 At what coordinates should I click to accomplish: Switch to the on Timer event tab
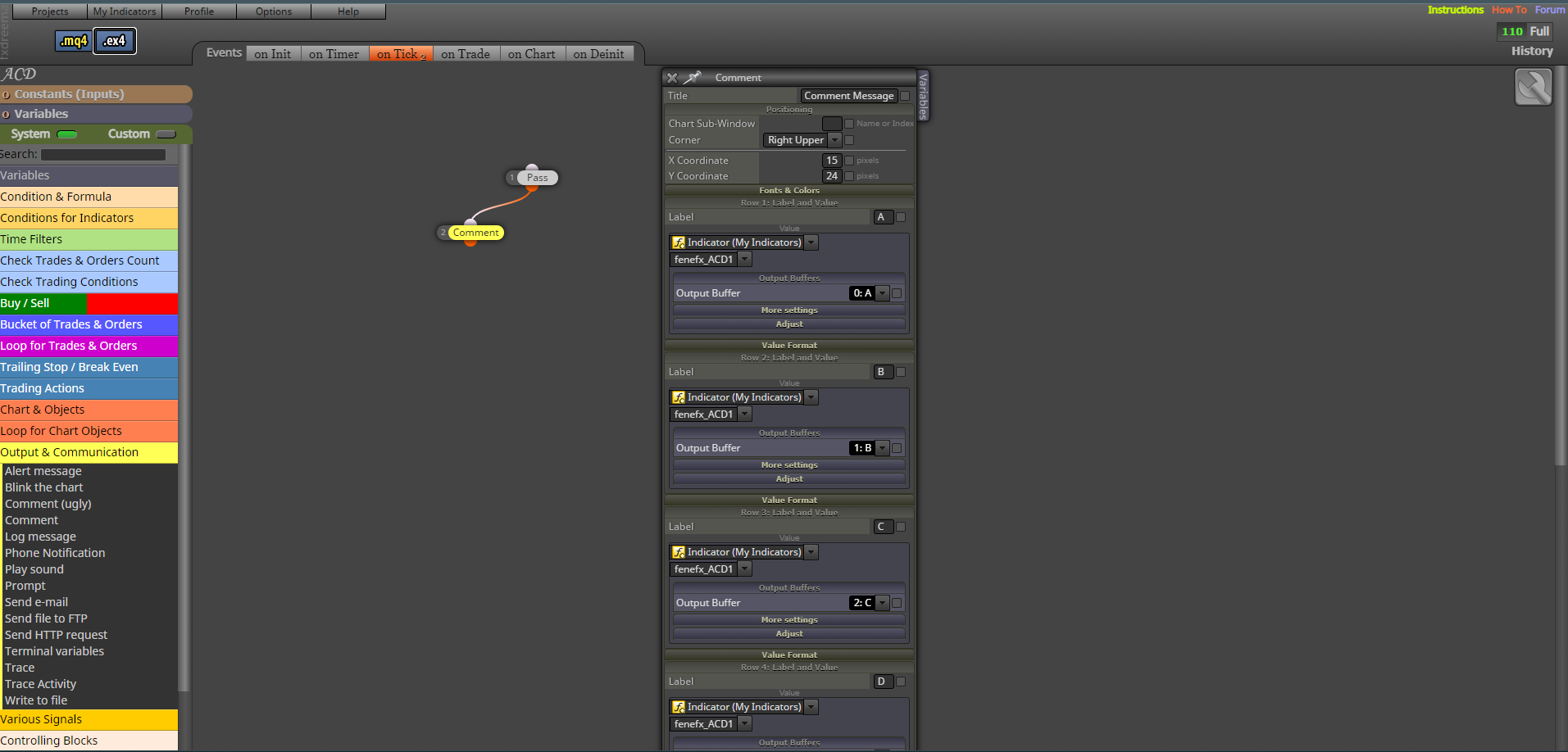(334, 54)
